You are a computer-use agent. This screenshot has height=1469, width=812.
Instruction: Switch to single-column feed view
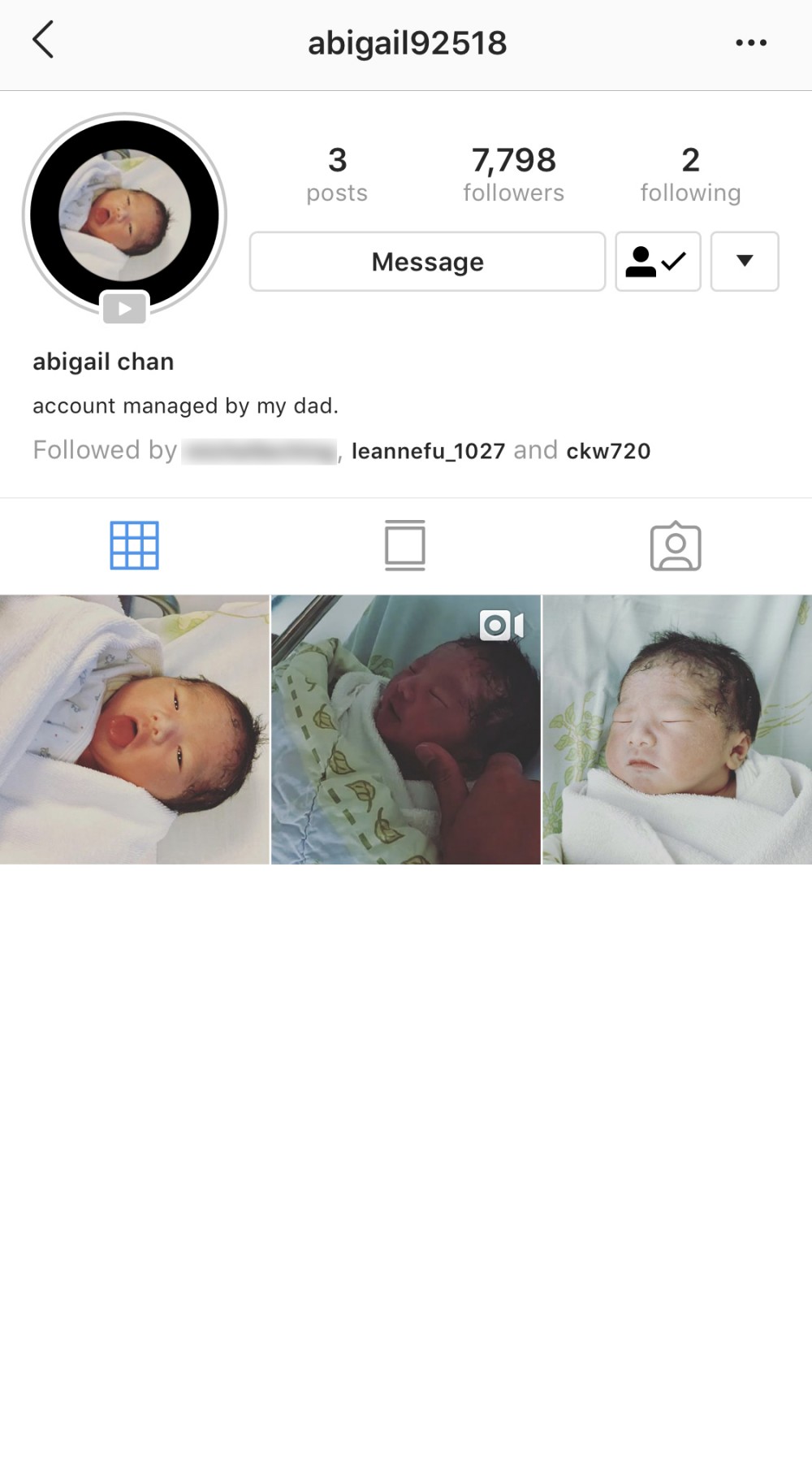tap(405, 545)
